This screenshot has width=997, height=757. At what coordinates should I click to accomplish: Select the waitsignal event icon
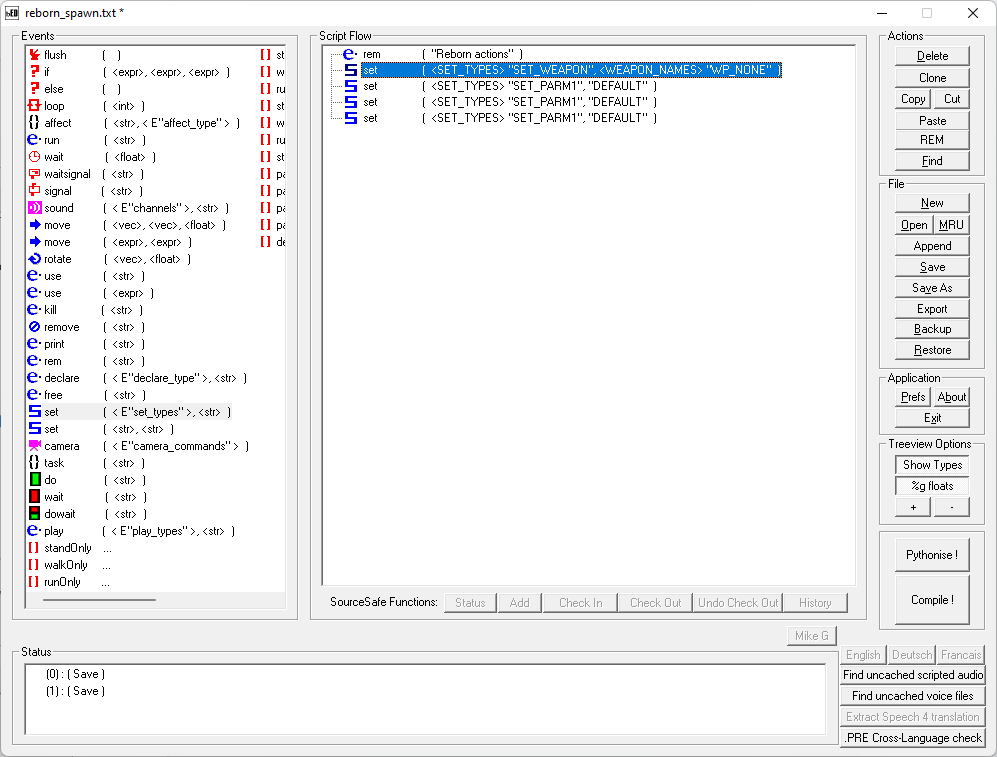coord(34,174)
